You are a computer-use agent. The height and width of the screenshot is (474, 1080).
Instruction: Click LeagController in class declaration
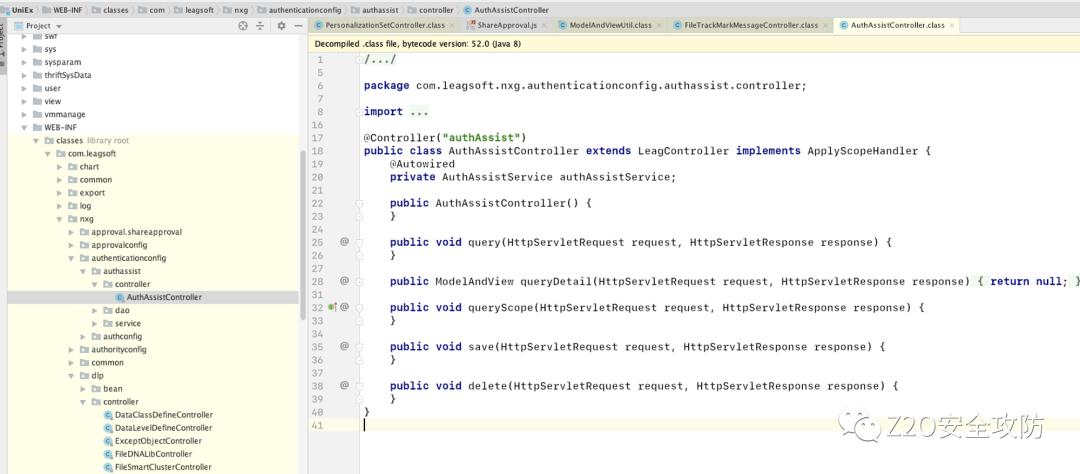point(684,151)
